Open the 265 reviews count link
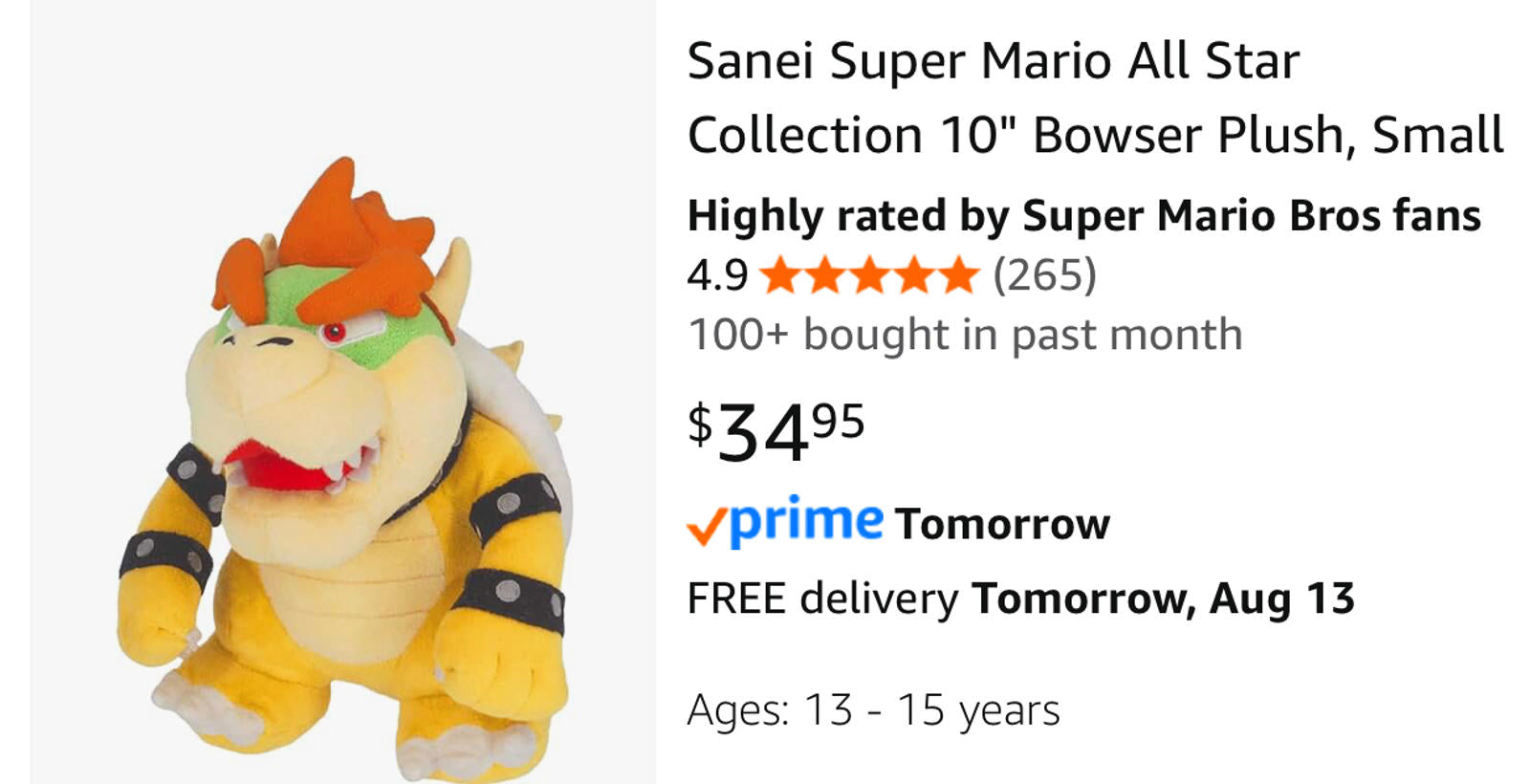The width and height of the screenshot is (1530, 784). (x=1044, y=275)
